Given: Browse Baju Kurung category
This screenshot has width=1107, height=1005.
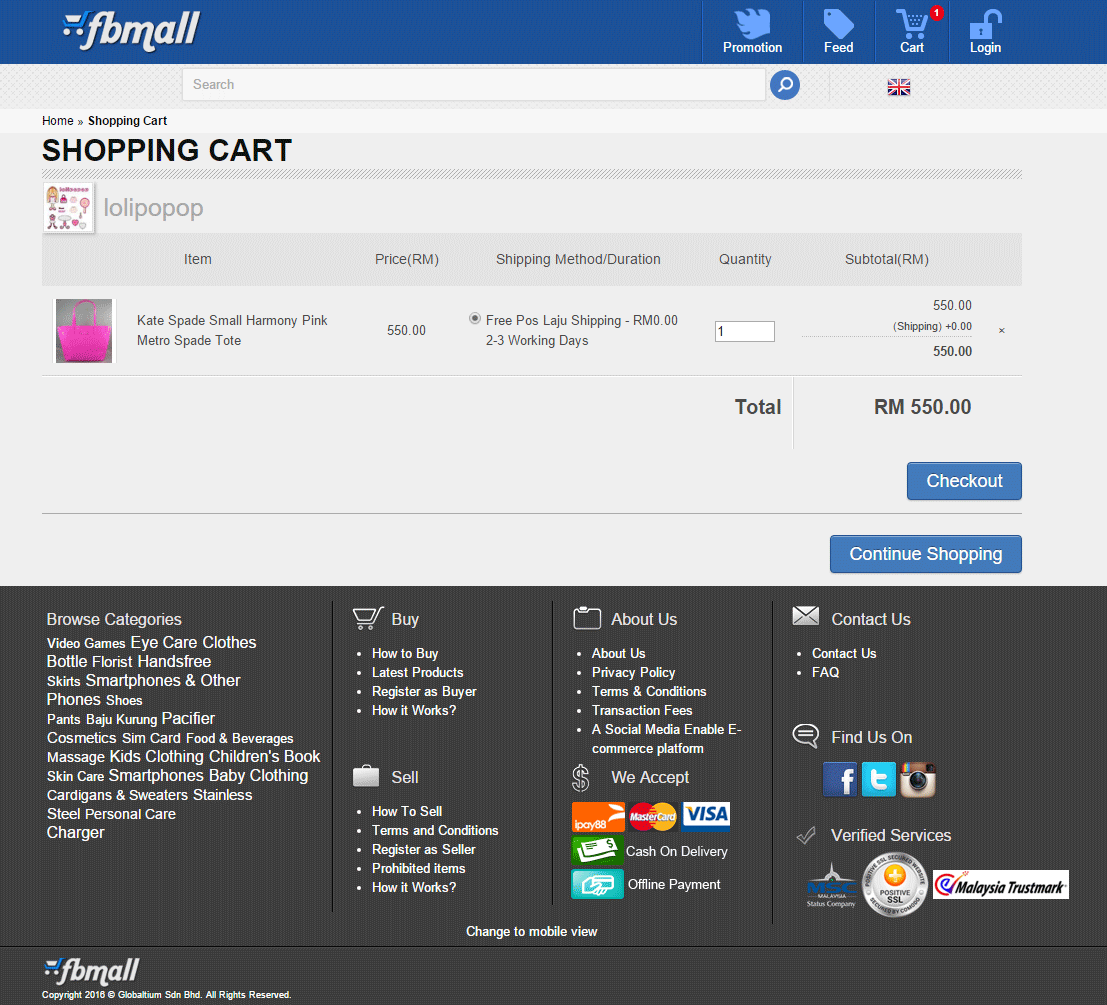Looking at the screenshot, I should pyautogui.click(x=121, y=719).
